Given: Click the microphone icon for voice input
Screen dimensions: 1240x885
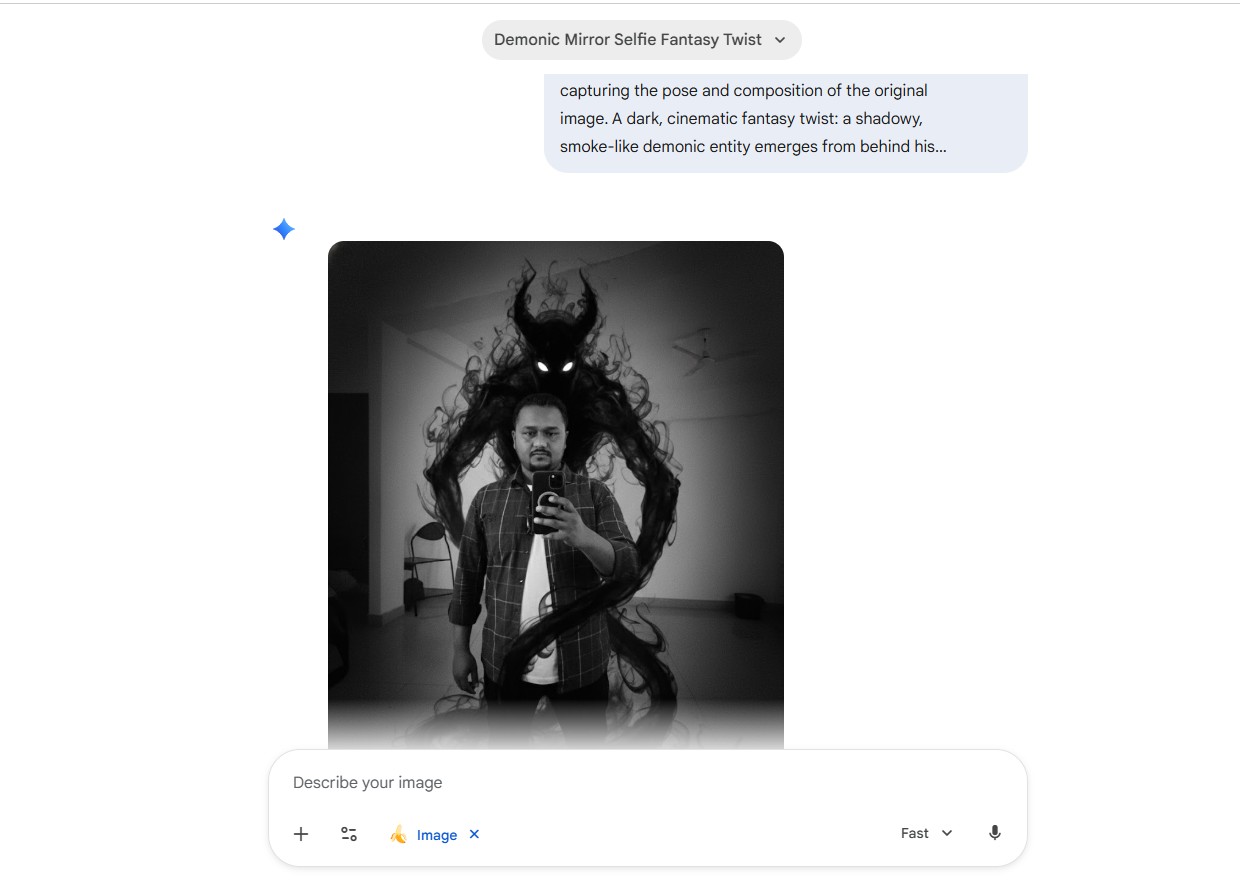Looking at the screenshot, I should (994, 832).
